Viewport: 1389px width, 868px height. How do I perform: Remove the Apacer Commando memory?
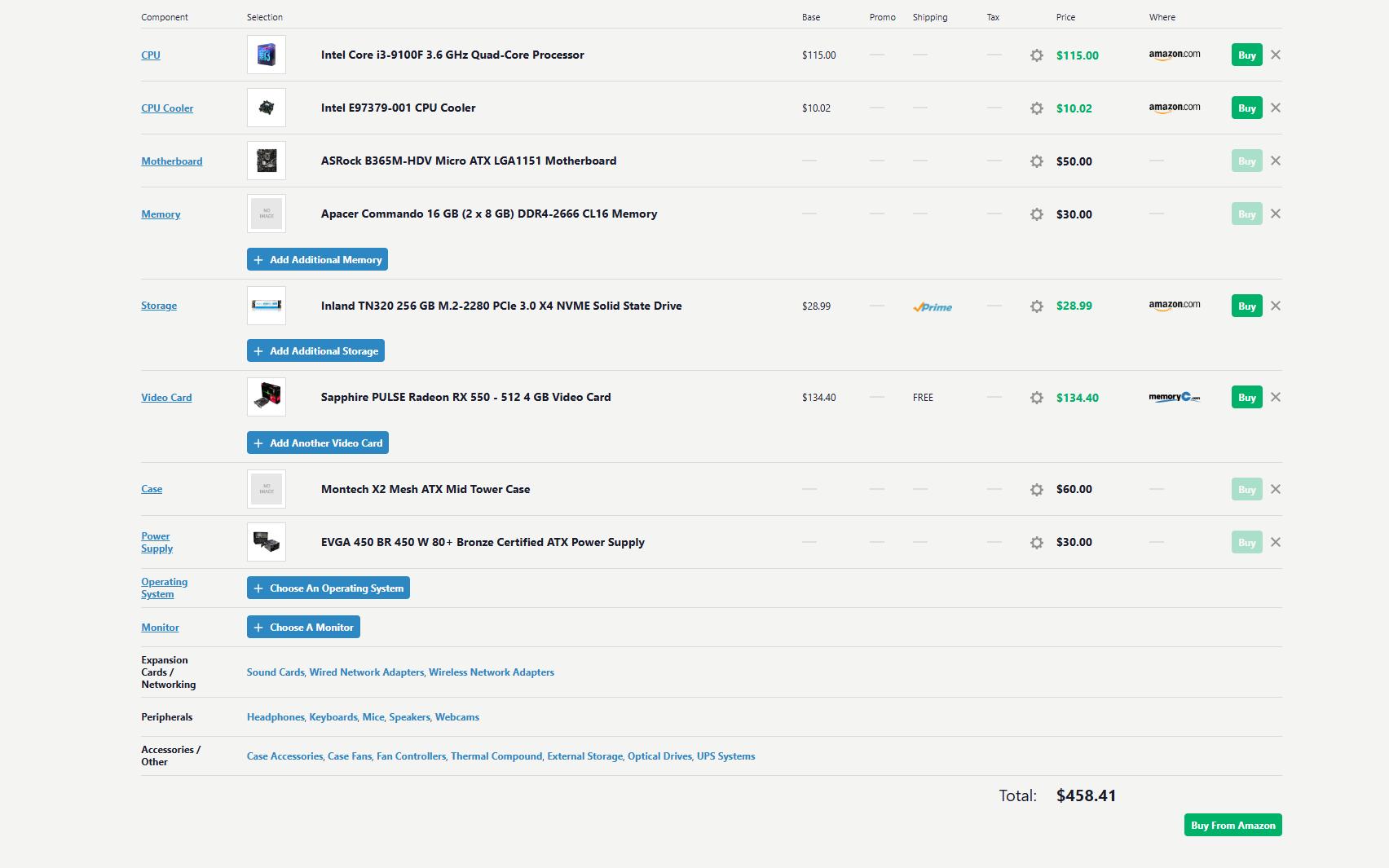pos(1276,214)
